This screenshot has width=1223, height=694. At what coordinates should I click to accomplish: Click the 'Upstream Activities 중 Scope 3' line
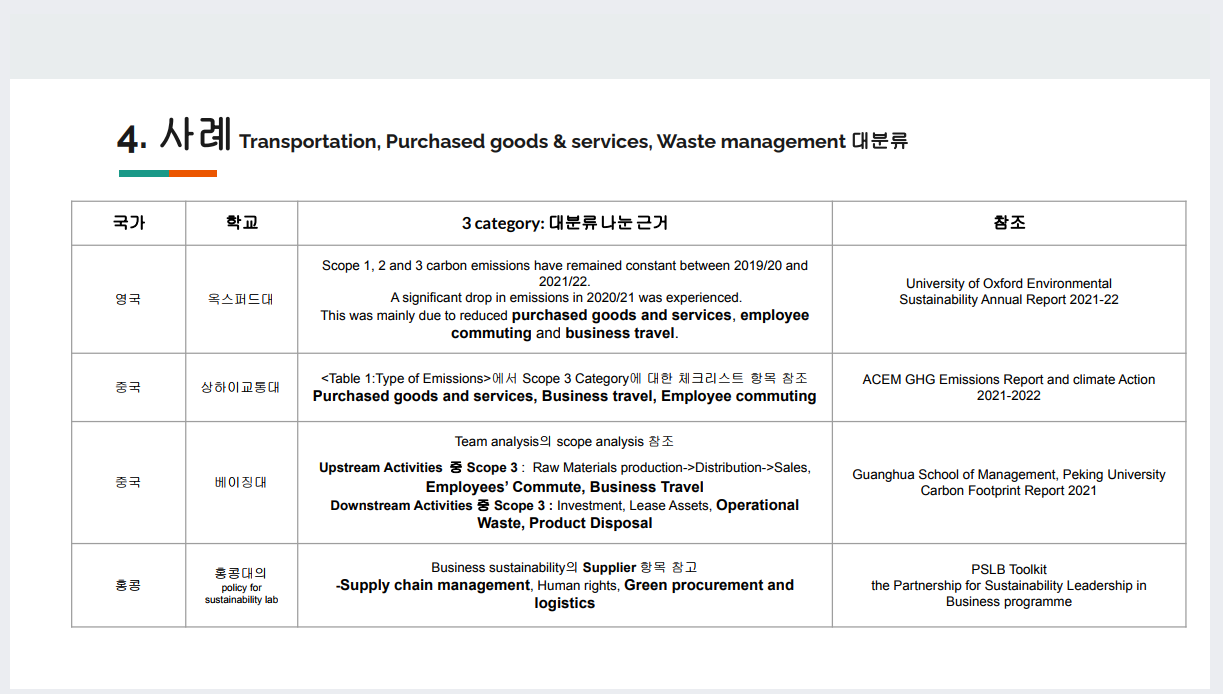[x=565, y=467]
